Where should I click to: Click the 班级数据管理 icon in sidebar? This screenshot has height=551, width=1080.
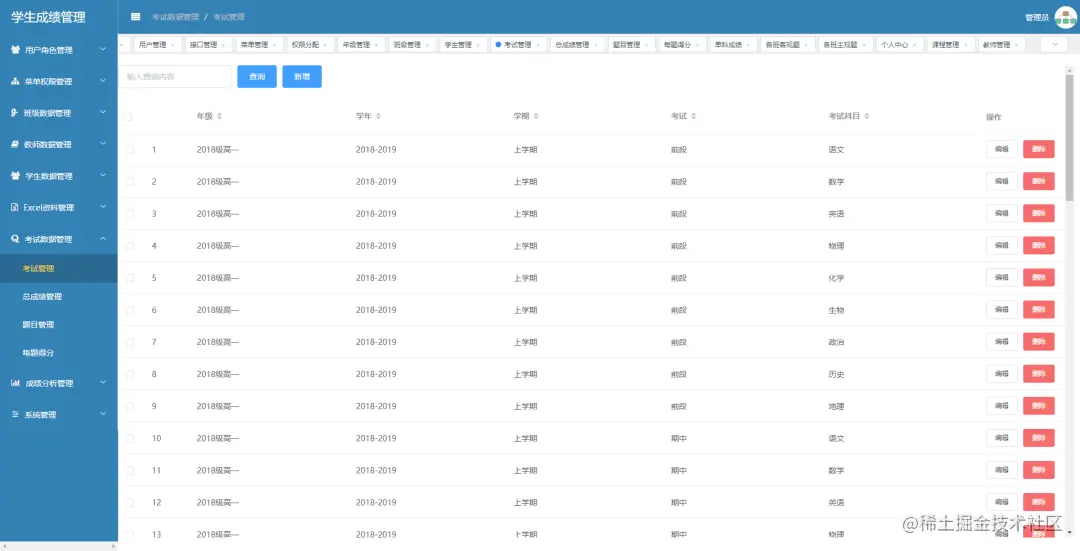(x=14, y=112)
